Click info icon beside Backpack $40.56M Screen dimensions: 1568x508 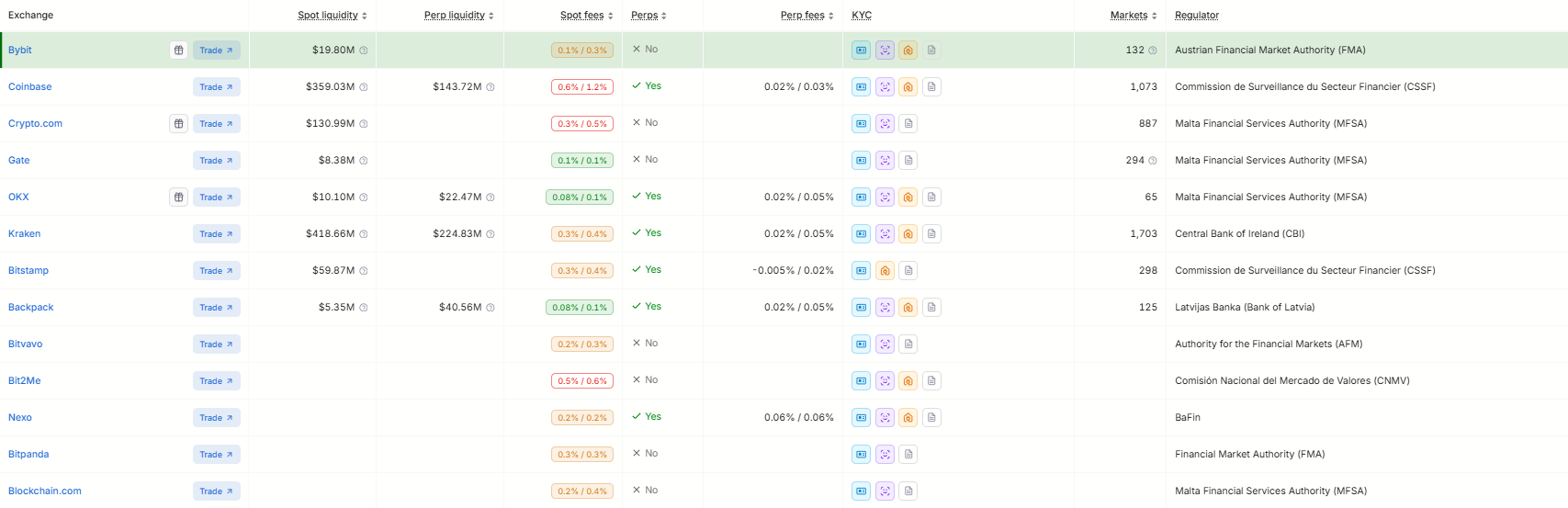[x=491, y=308]
